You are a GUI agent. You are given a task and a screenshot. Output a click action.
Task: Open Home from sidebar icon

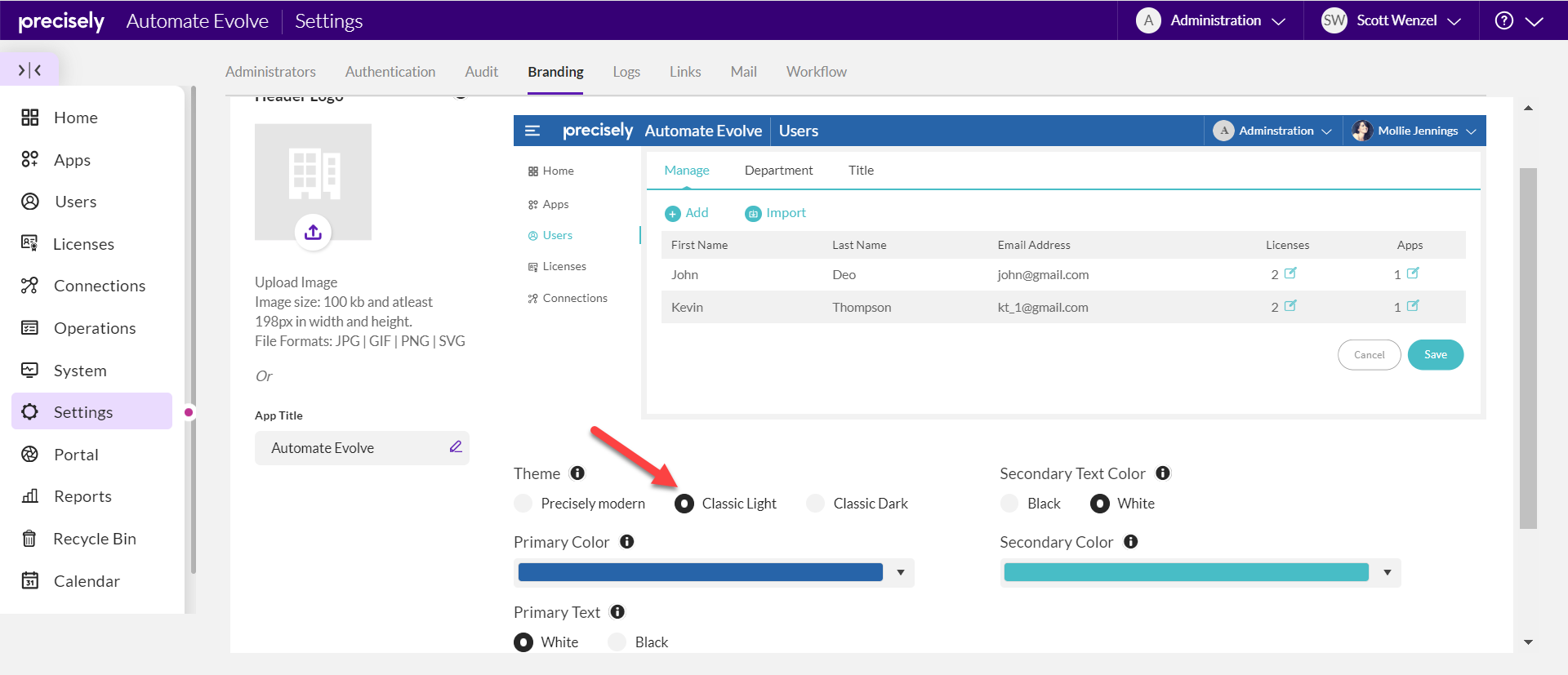pos(30,118)
